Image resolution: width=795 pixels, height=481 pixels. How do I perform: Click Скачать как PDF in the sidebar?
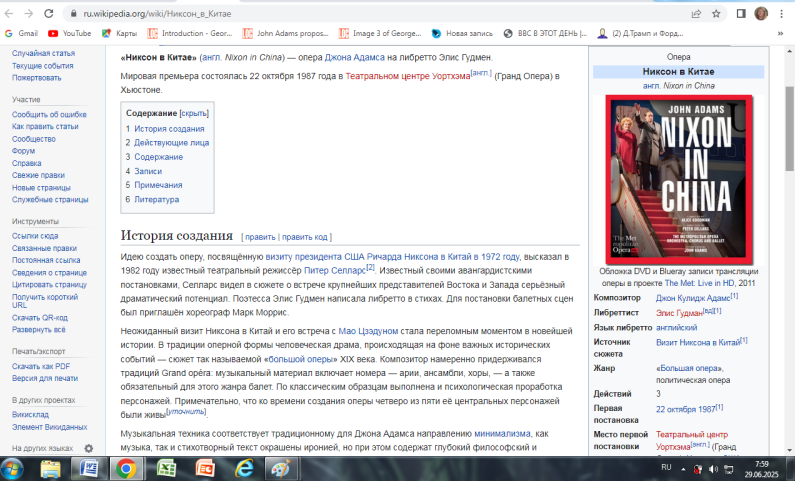tap(41, 366)
